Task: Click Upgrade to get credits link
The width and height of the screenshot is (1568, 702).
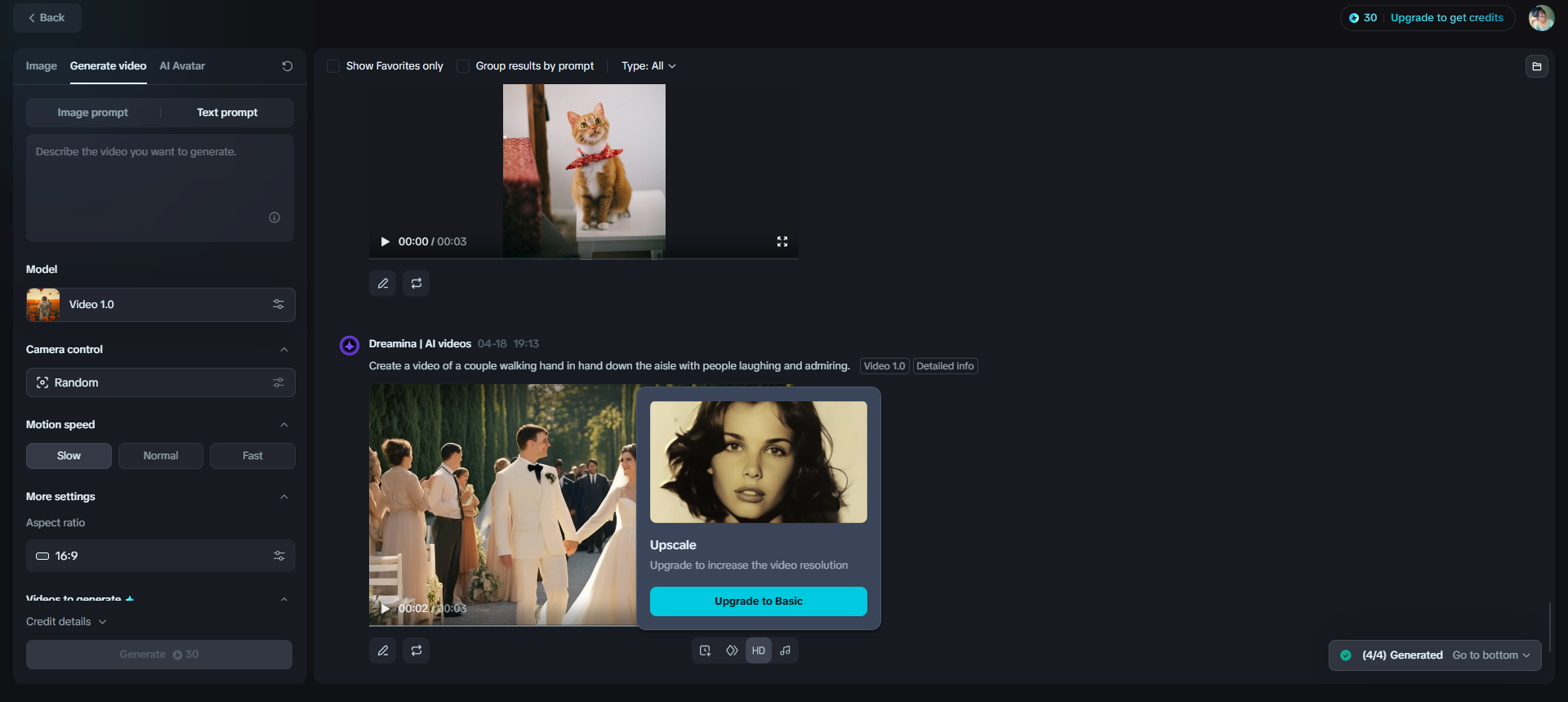Action: [1447, 18]
